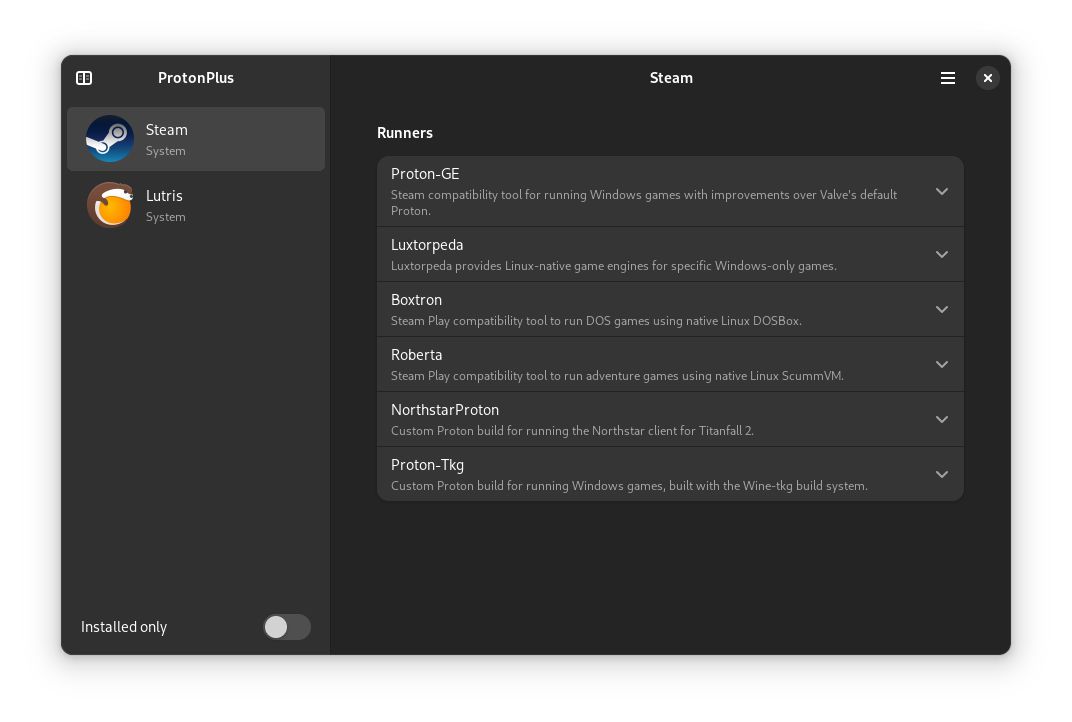The width and height of the screenshot is (1072, 722).
Task: Expand the NorthstarProton section
Action: [941, 419]
